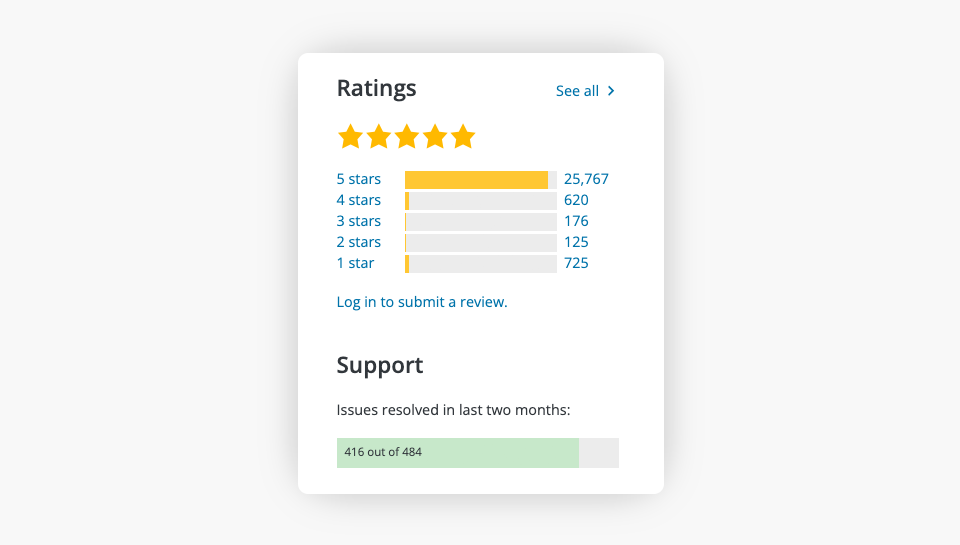Click the 125 review count
The height and width of the screenshot is (545, 960).
pos(576,242)
